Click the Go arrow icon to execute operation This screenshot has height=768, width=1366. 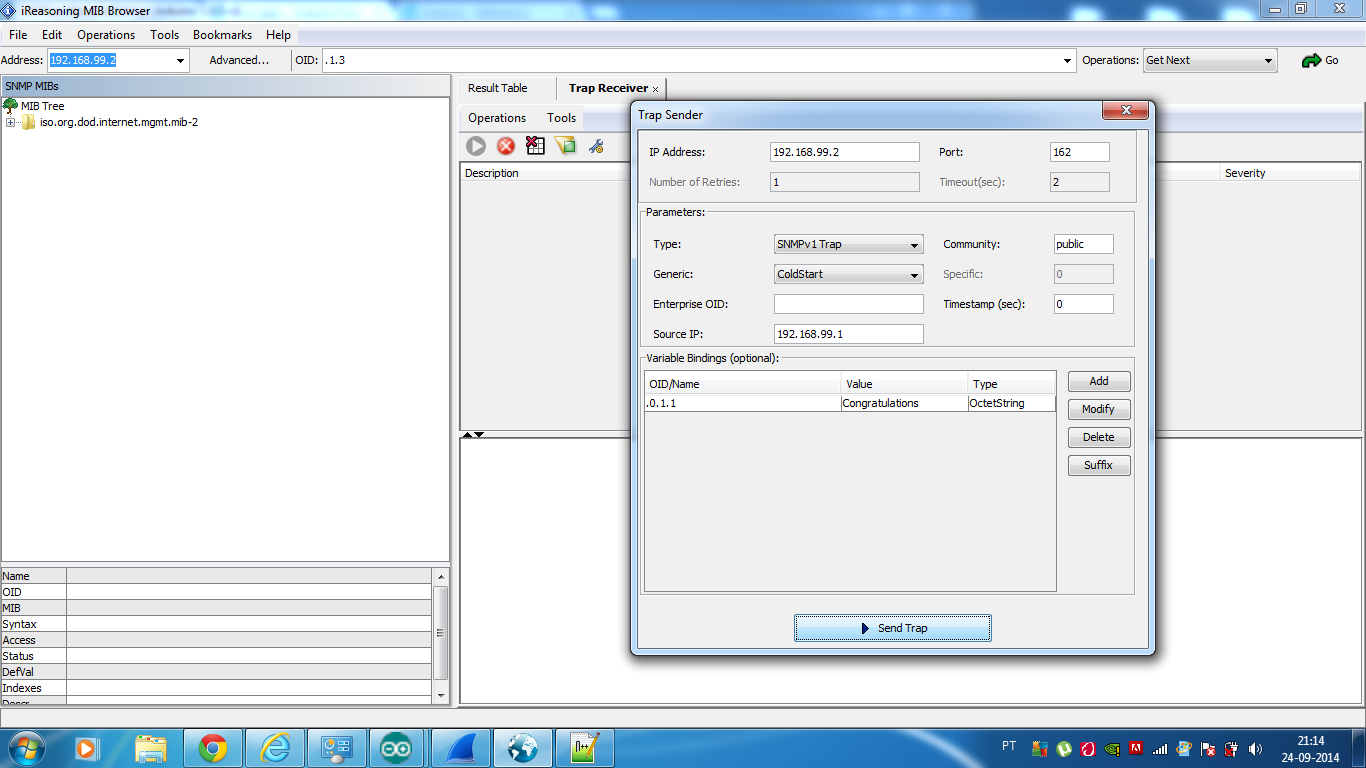pyautogui.click(x=1314, y=60)
